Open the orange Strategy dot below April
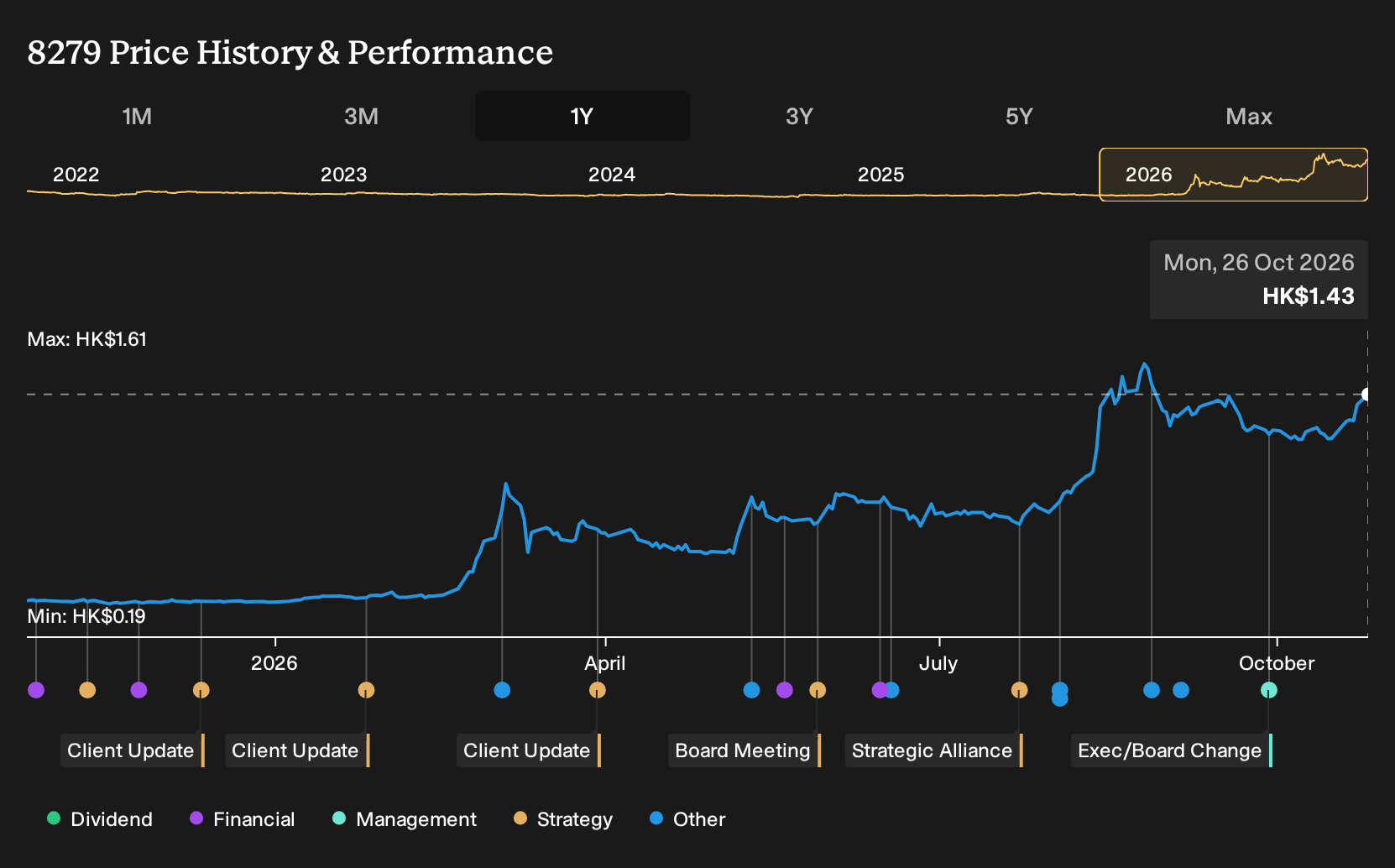The image size is (1395, 868). (x=598, y=690)
